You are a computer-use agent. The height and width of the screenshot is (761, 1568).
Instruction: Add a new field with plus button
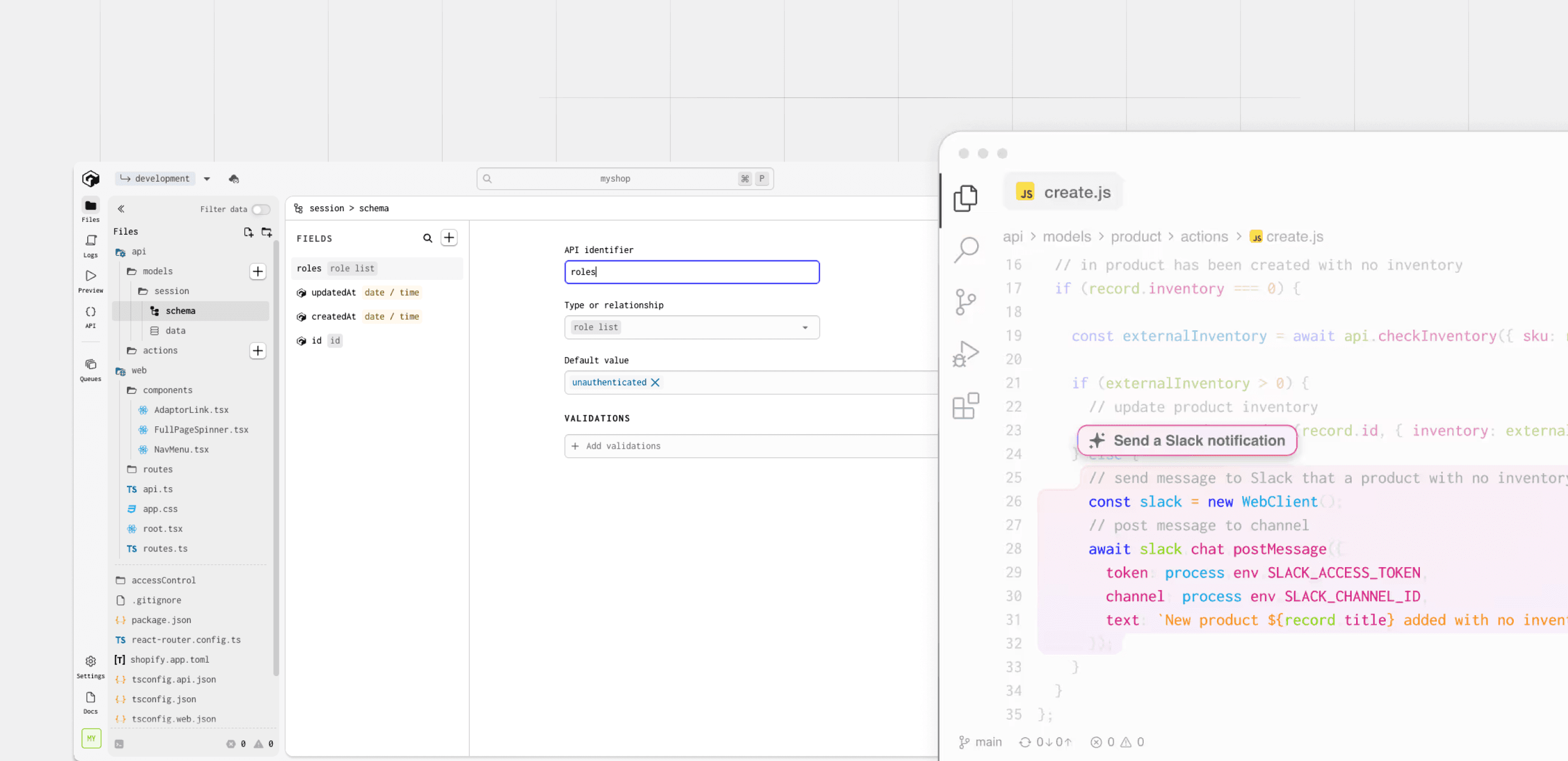click(449, 238)
